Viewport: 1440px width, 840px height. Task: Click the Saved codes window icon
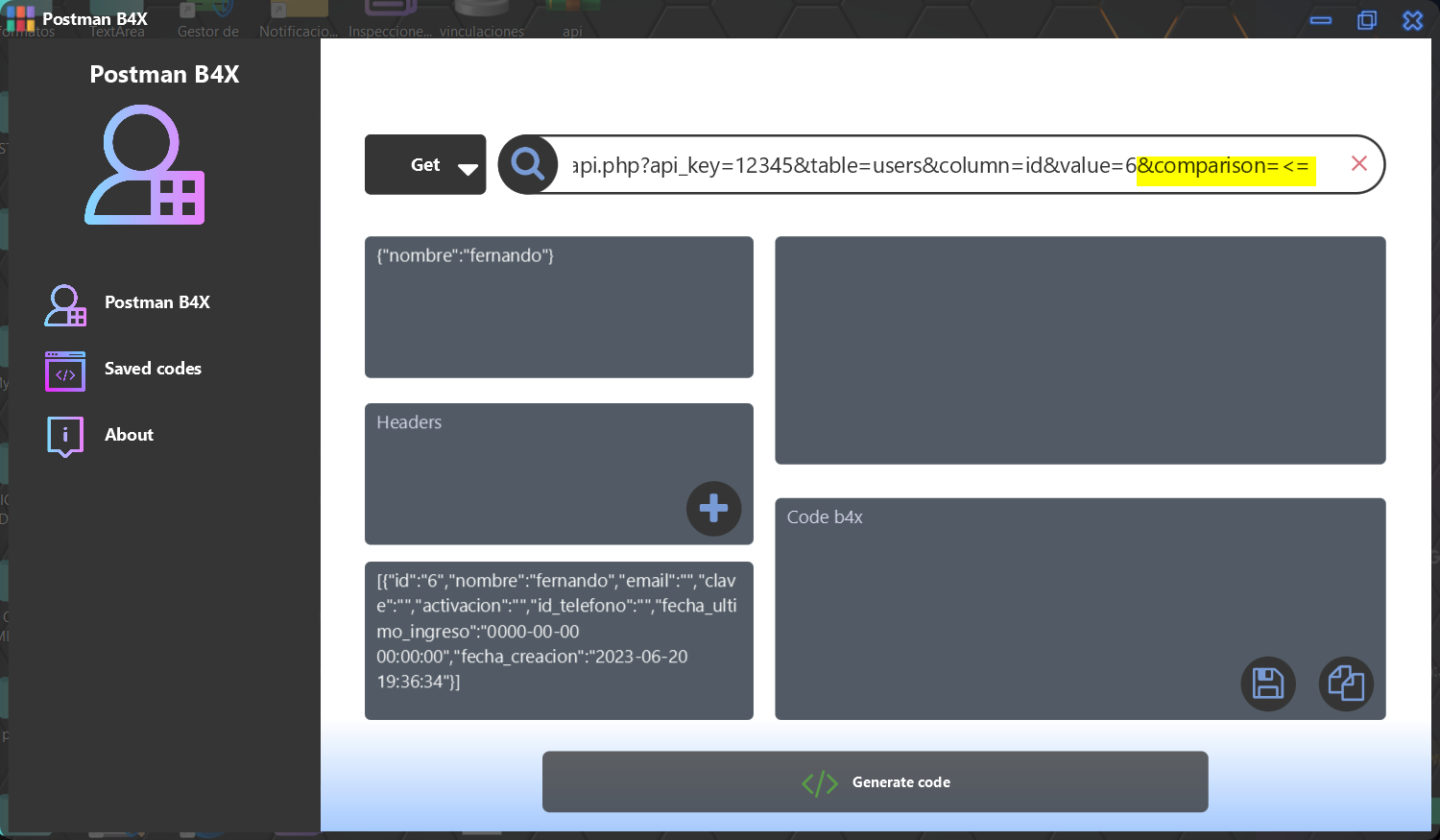coord(65,372)
